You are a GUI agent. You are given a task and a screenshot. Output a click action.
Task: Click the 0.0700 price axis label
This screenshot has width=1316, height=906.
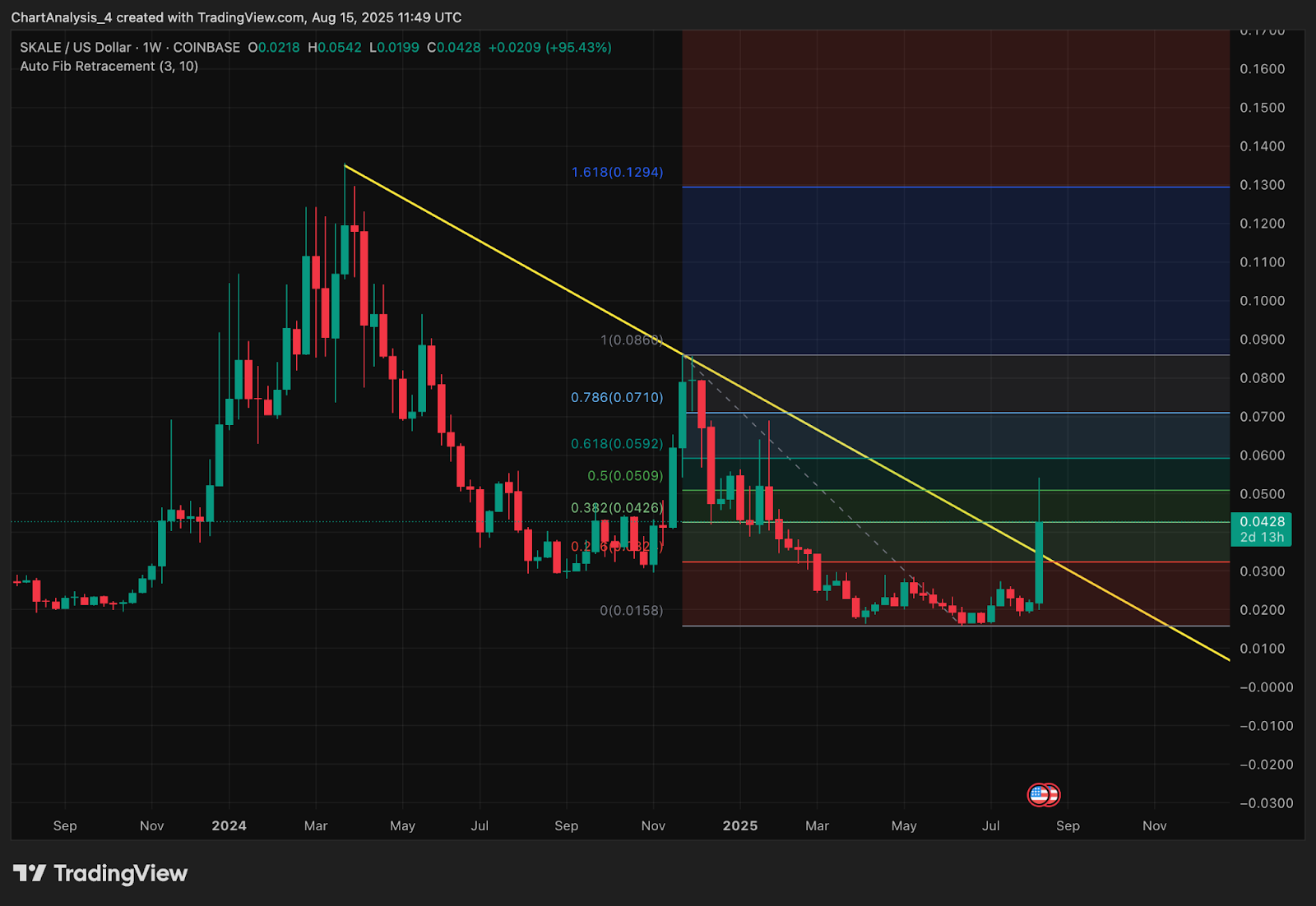coord(1263,417)
